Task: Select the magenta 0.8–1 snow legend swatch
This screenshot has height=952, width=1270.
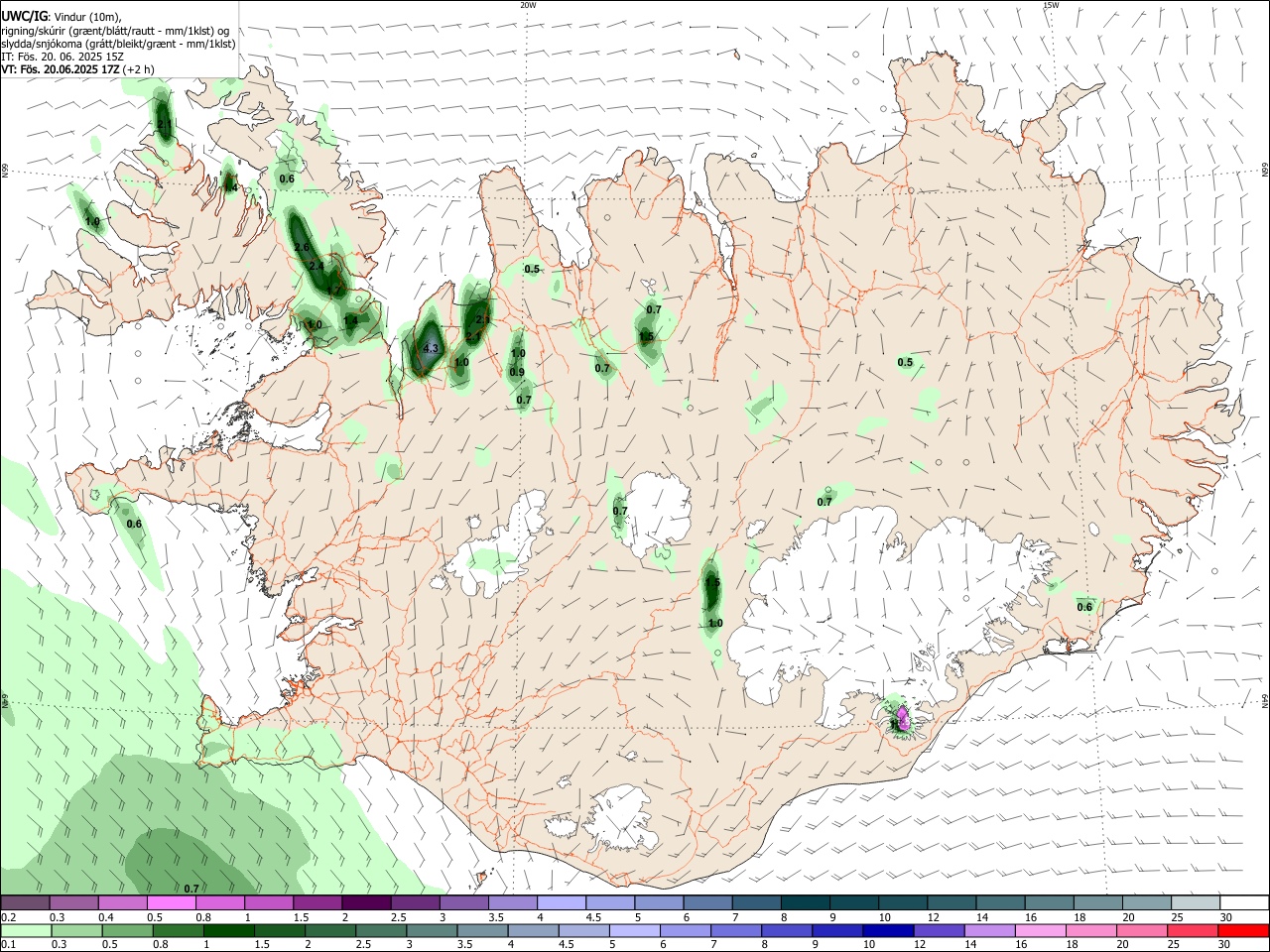Action: tap(219, 902)
